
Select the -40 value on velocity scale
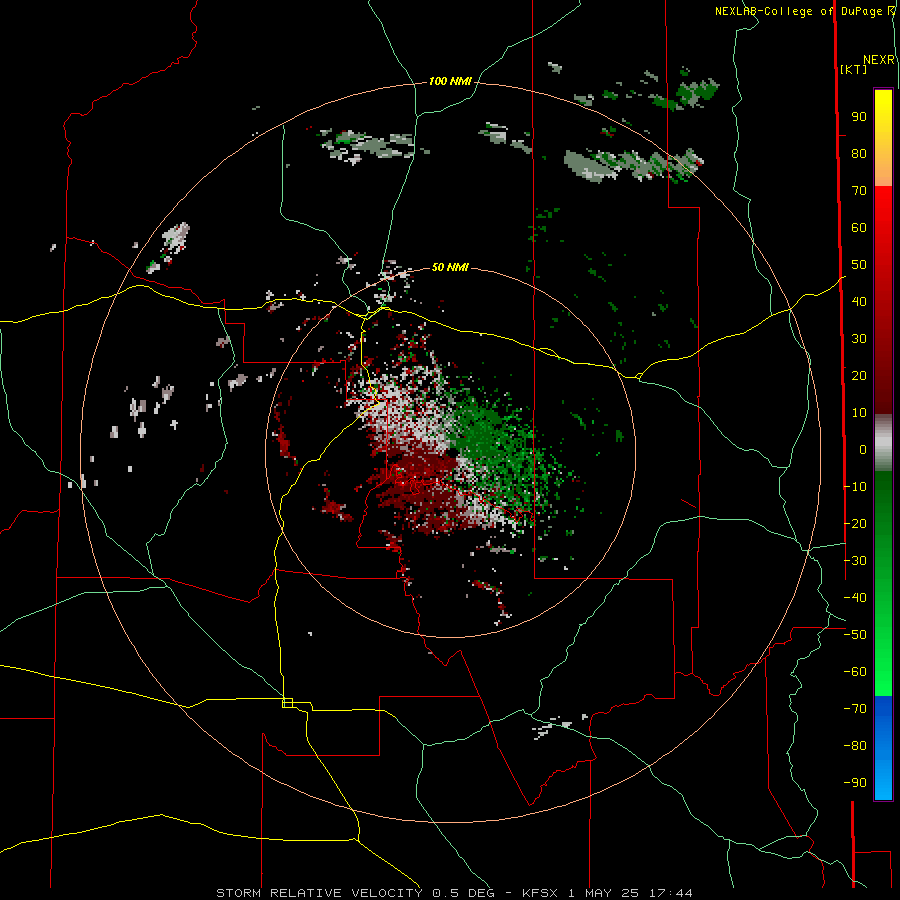coord(855,598)
